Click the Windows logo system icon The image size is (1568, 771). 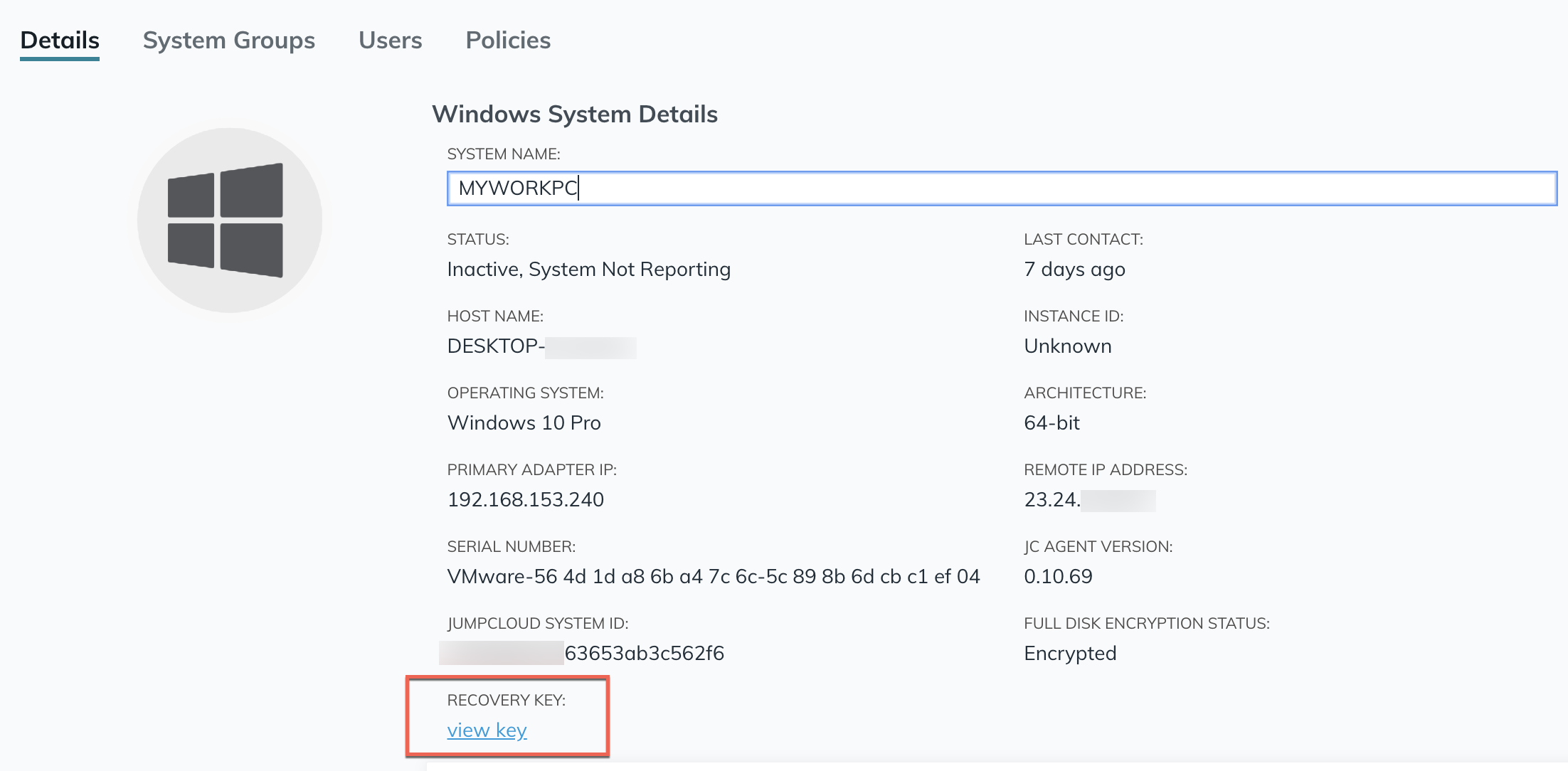pyautogui.click(x=229, y=220)
